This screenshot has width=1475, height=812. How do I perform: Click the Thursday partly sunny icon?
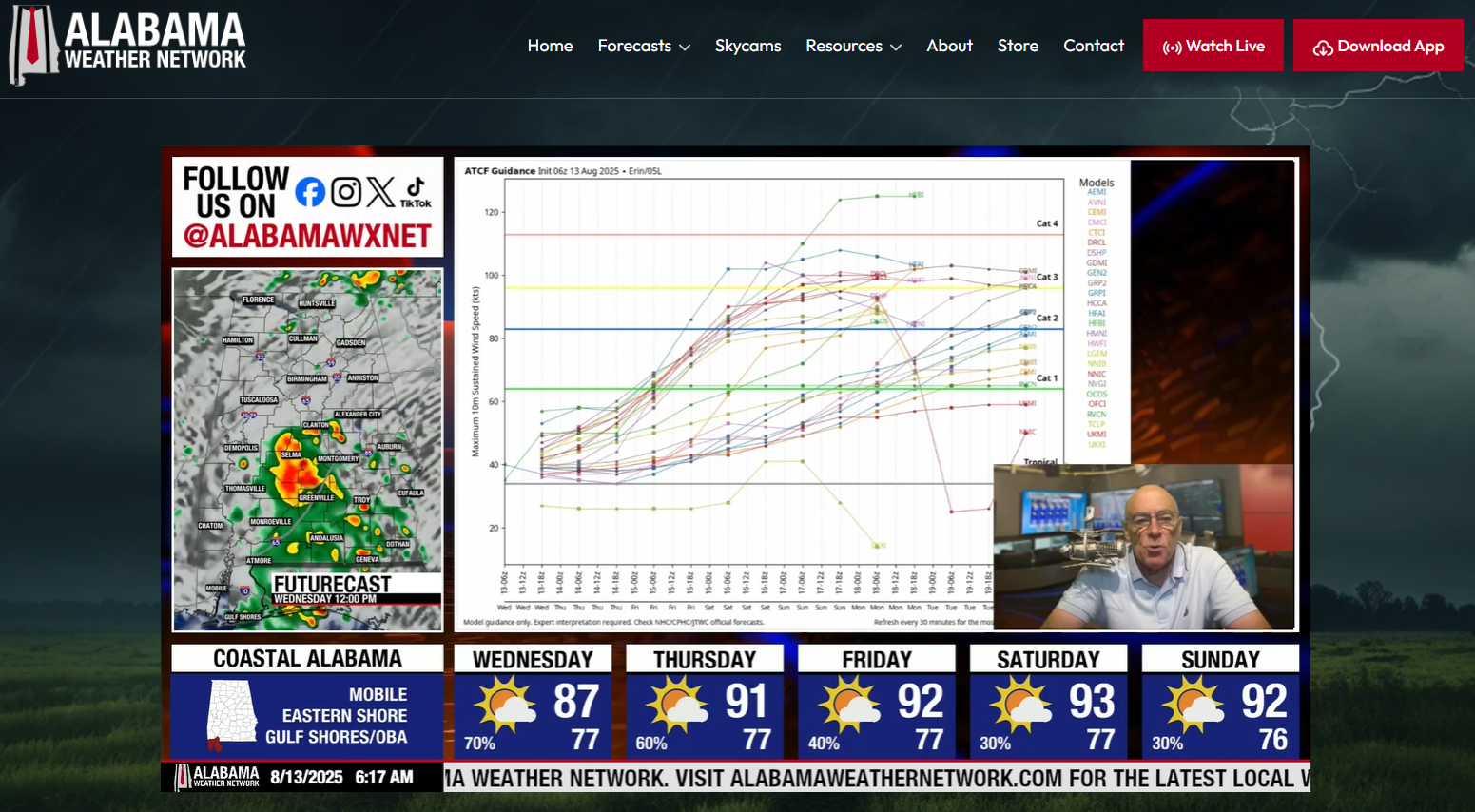tap(677, 706)
